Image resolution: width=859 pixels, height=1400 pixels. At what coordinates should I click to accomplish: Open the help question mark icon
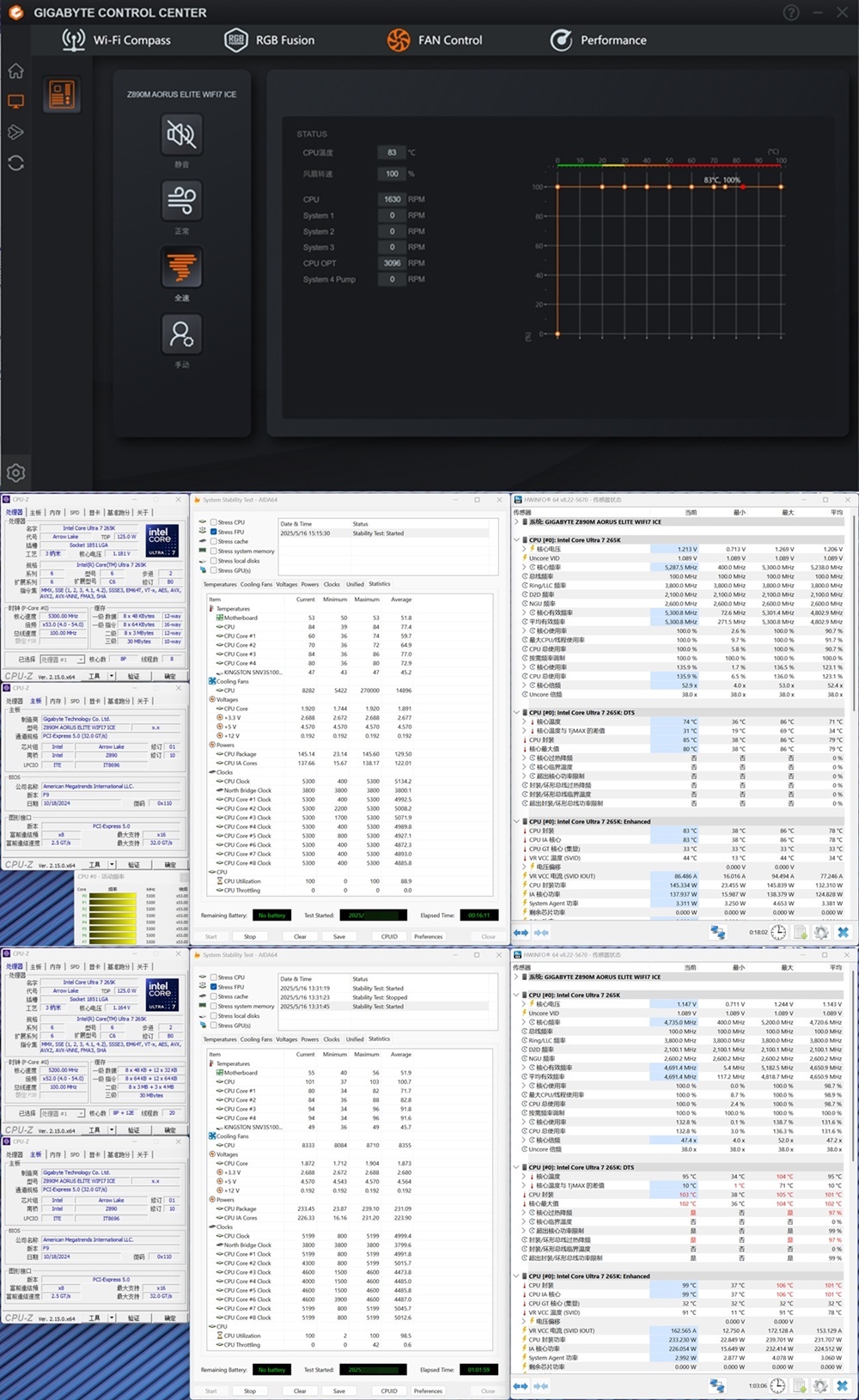[x=791, y=13]
